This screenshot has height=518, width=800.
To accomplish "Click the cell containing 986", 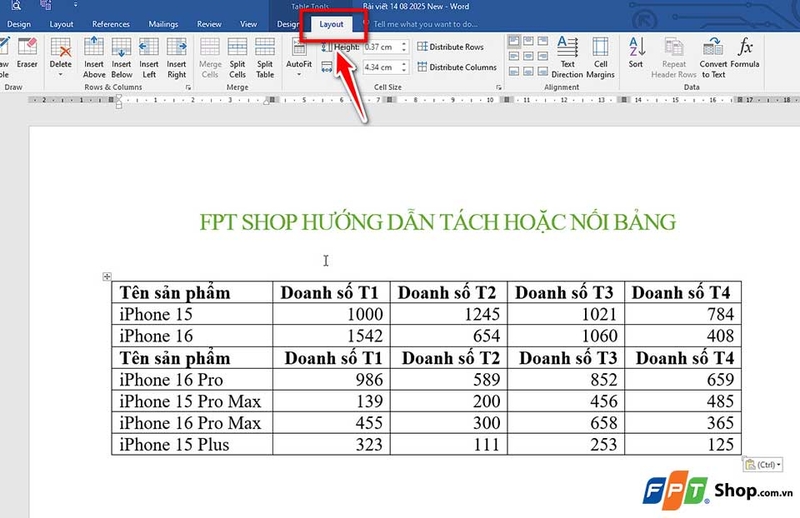I will (332, 379).
